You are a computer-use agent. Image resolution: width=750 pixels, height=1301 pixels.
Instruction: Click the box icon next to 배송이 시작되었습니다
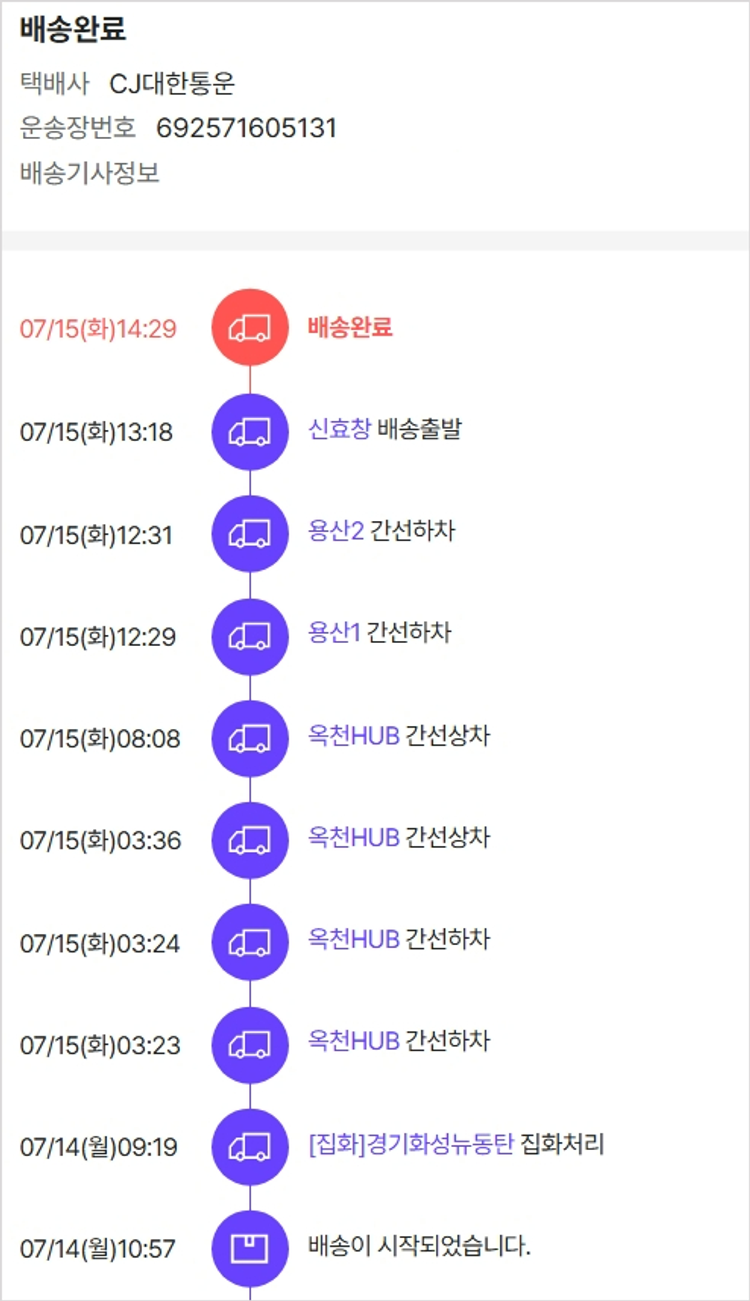[x=250, y=1248]
